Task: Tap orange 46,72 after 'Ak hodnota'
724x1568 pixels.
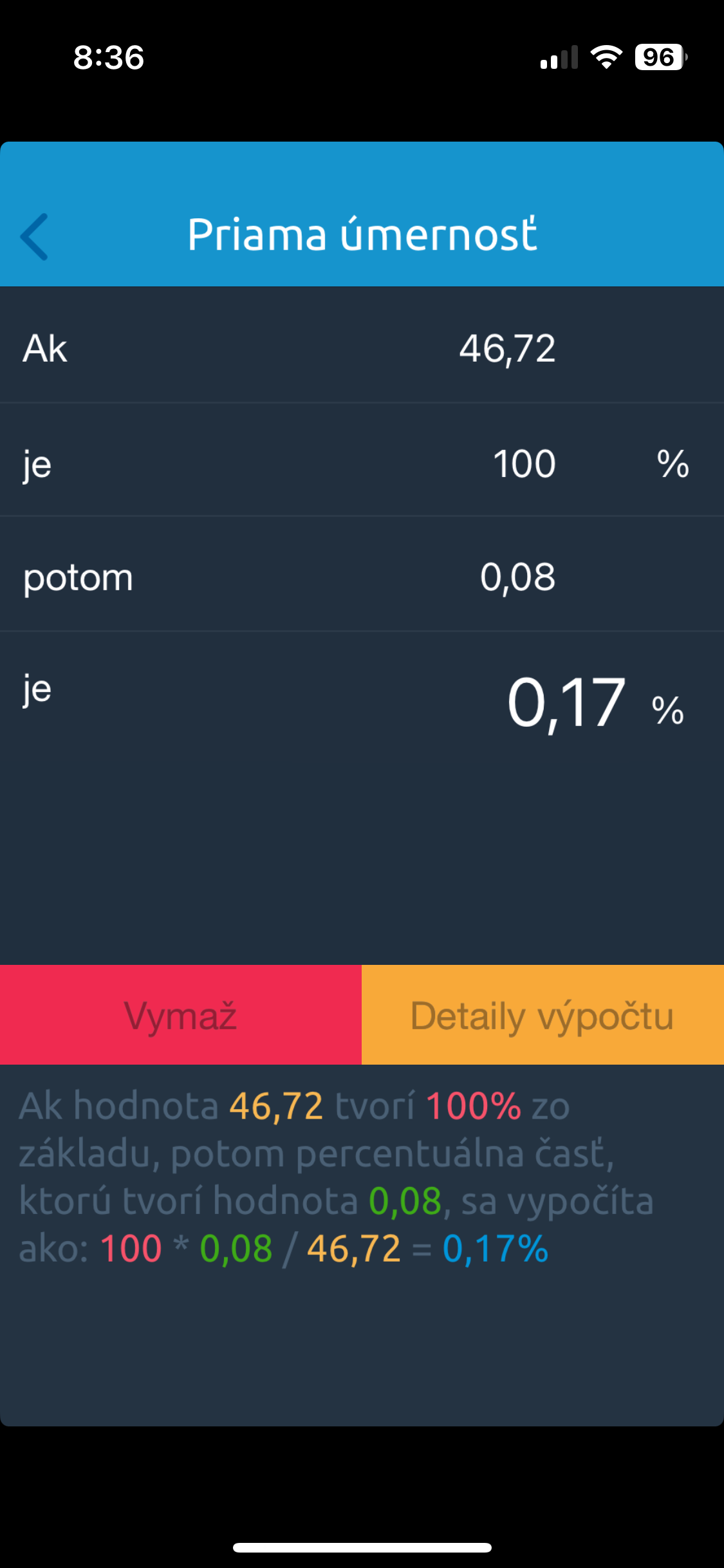Action: click(276, 1106)
